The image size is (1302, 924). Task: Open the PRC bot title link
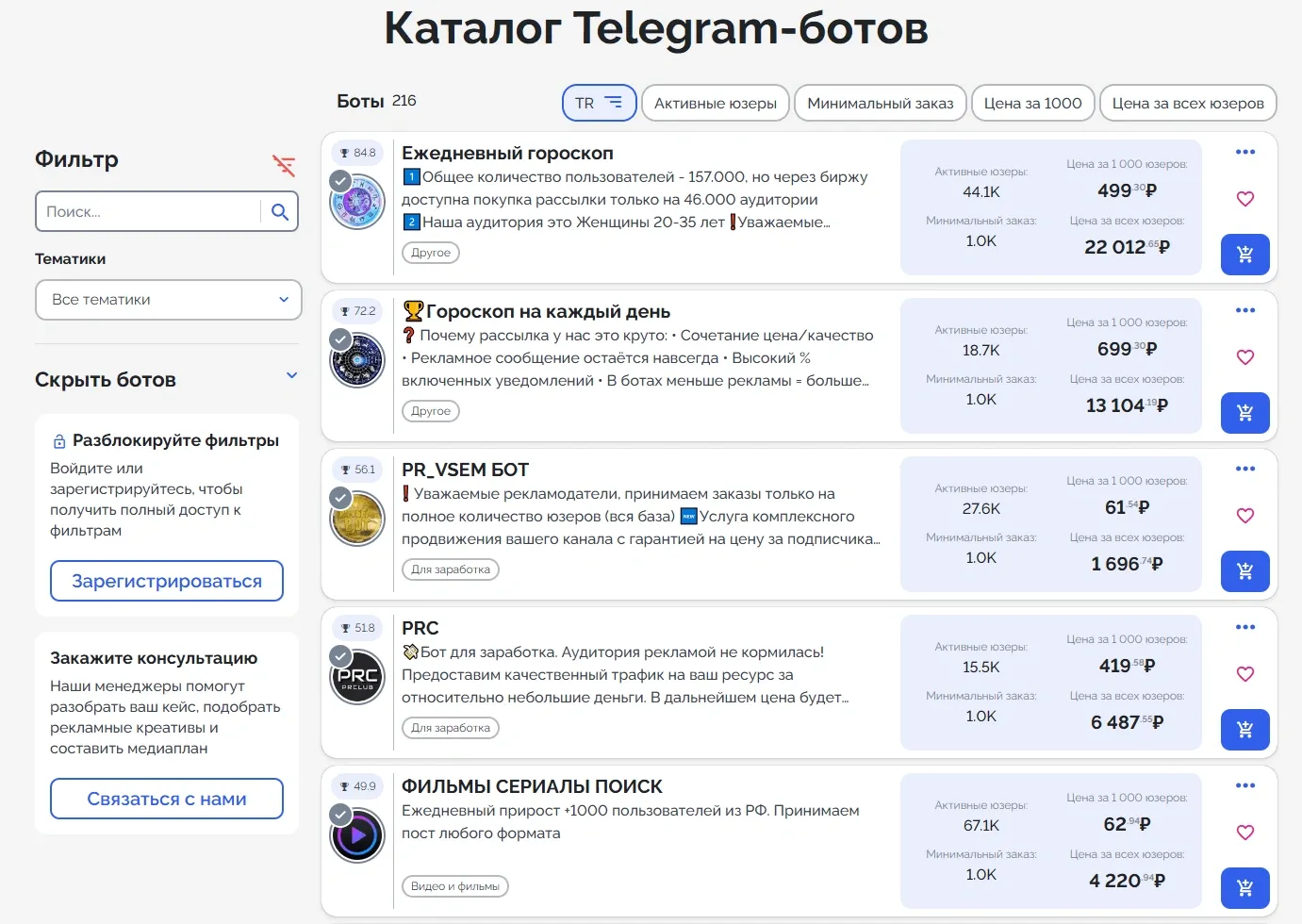coord(420,628)
